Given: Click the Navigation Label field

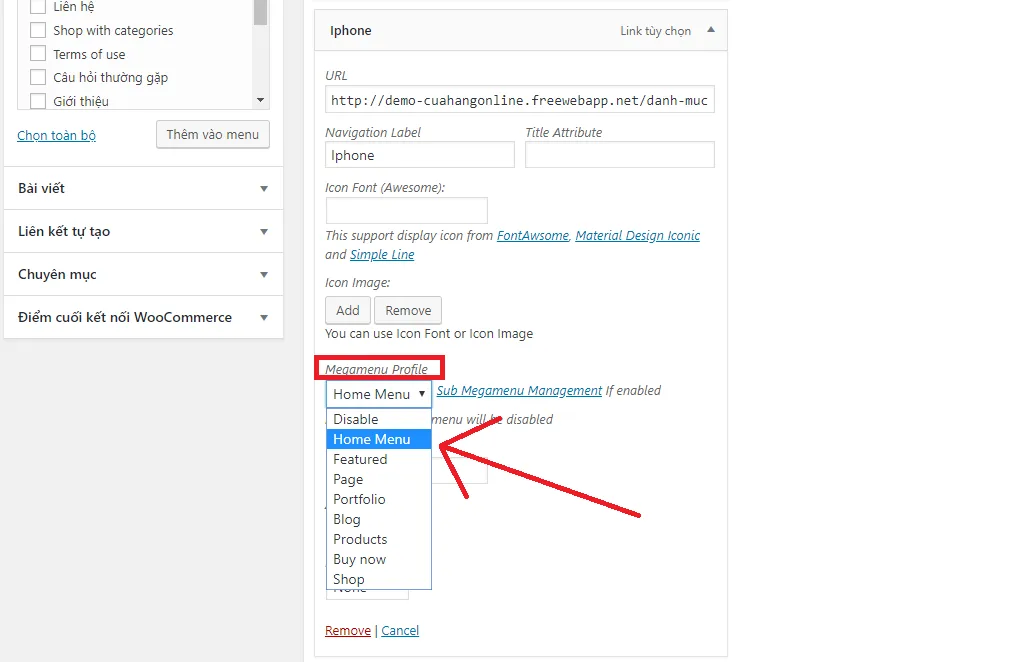Looking at the screenshot, I should click(x=419, y=155).
